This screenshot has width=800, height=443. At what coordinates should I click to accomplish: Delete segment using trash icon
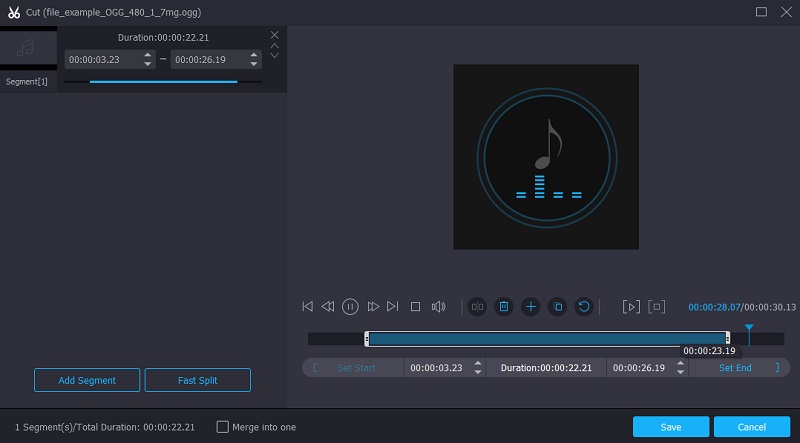(504, 306)
